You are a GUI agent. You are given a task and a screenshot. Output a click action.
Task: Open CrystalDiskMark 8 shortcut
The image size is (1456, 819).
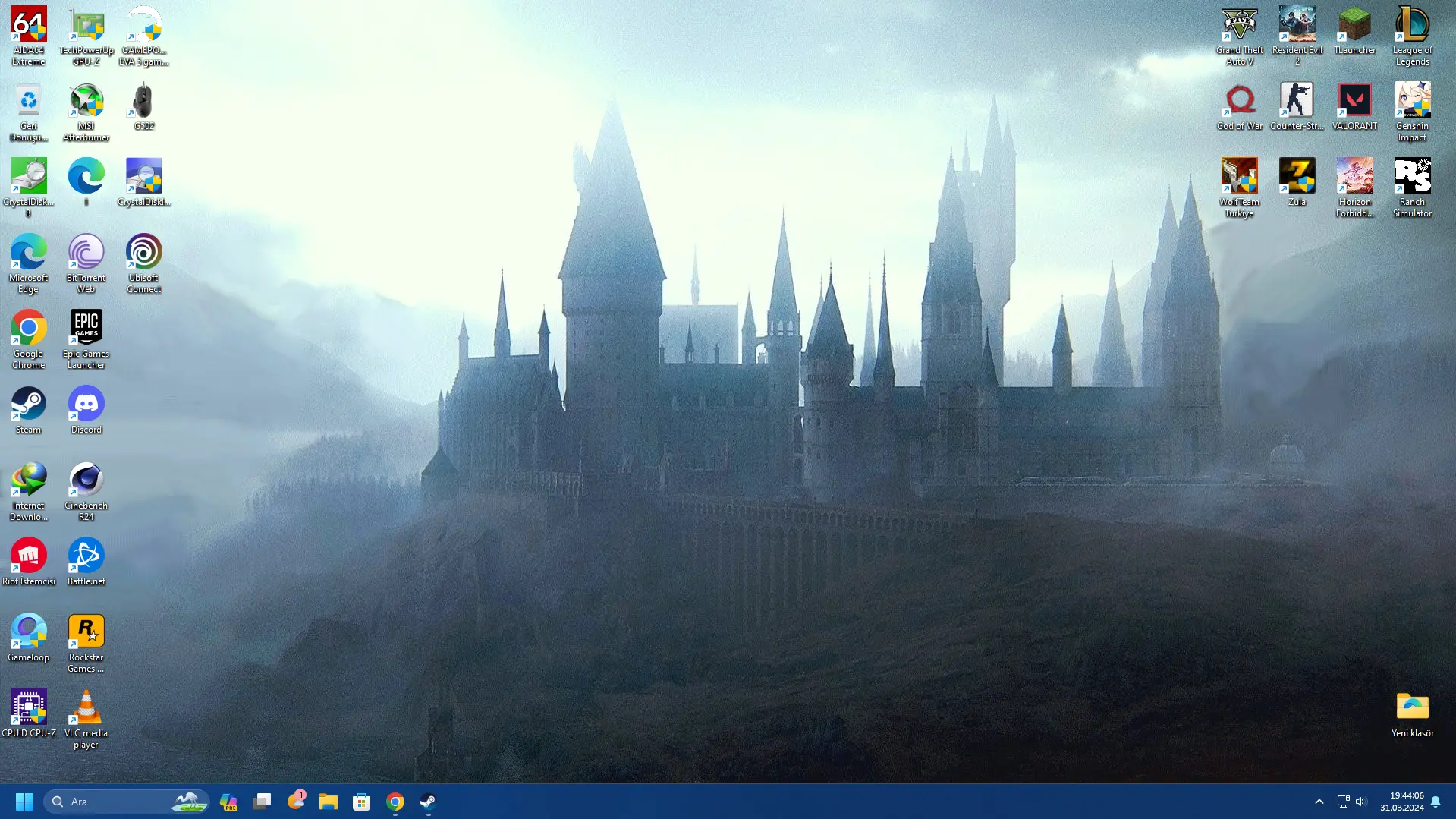[x=29, y=188]
